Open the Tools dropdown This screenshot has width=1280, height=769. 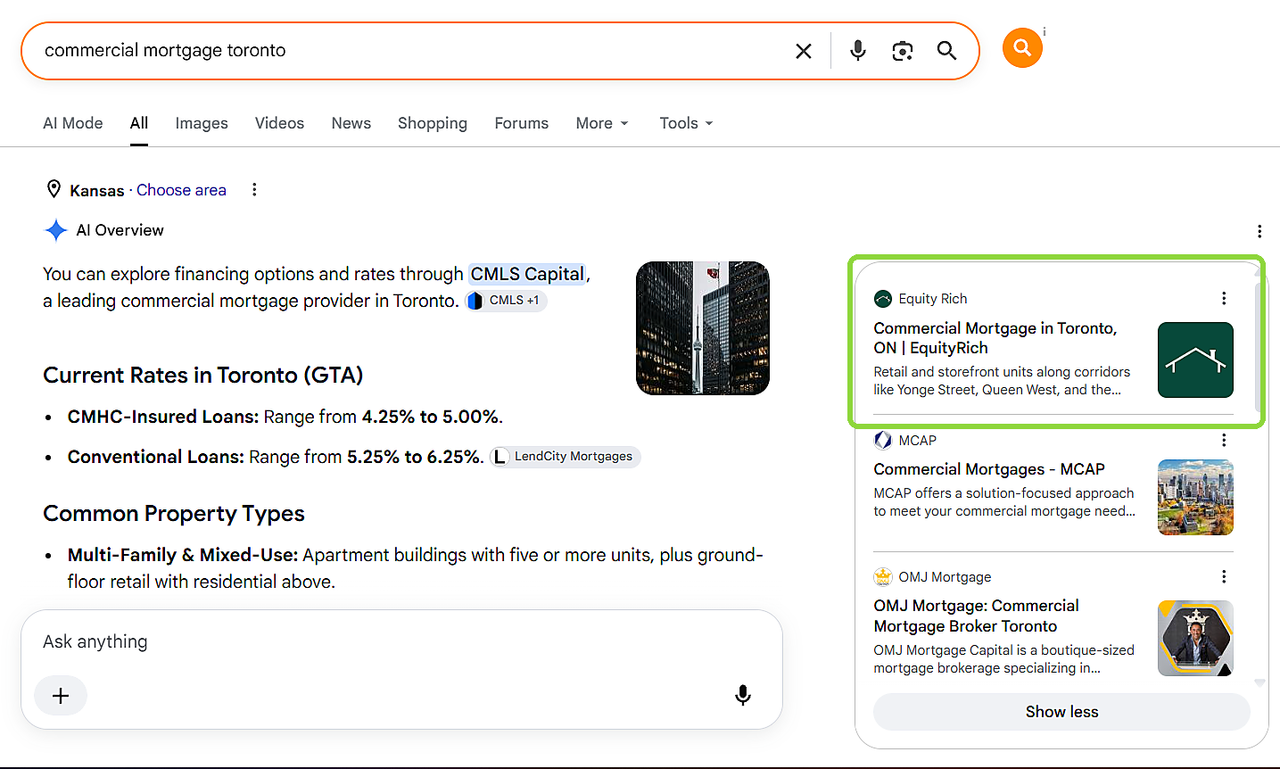click(x=686, y=123)
